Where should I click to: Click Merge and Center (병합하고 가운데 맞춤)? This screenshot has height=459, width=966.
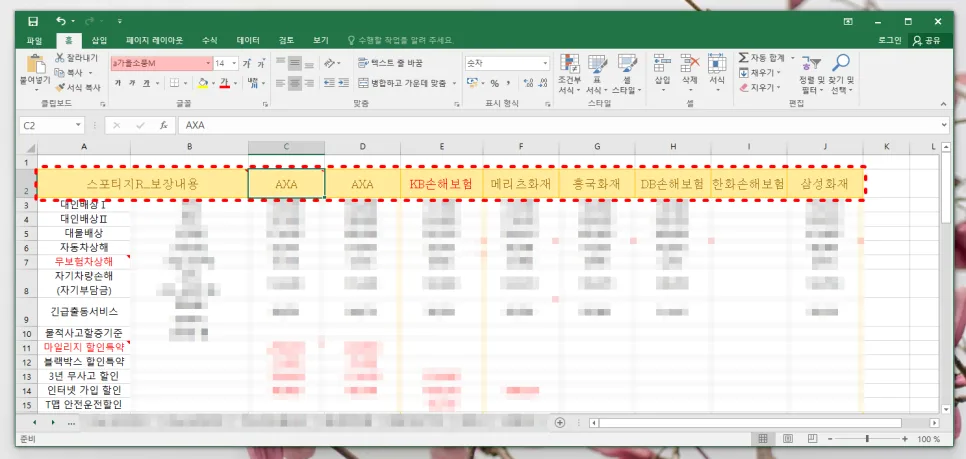pos(403,83)
